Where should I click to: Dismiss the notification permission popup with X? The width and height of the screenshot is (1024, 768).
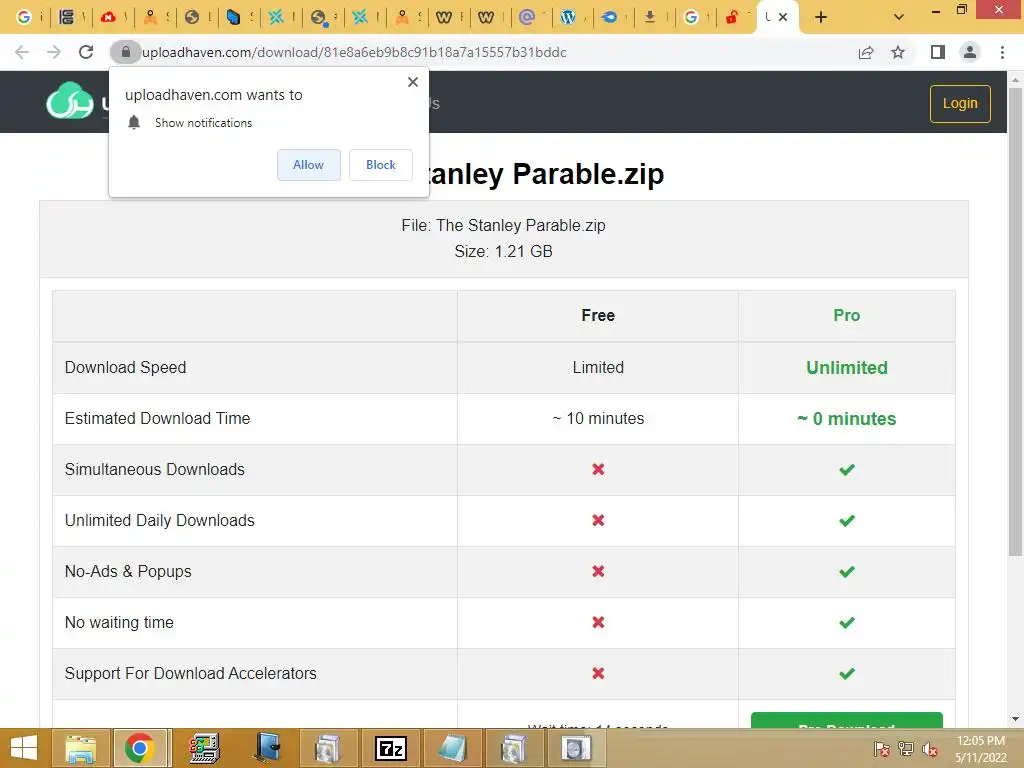pos(413,82)
